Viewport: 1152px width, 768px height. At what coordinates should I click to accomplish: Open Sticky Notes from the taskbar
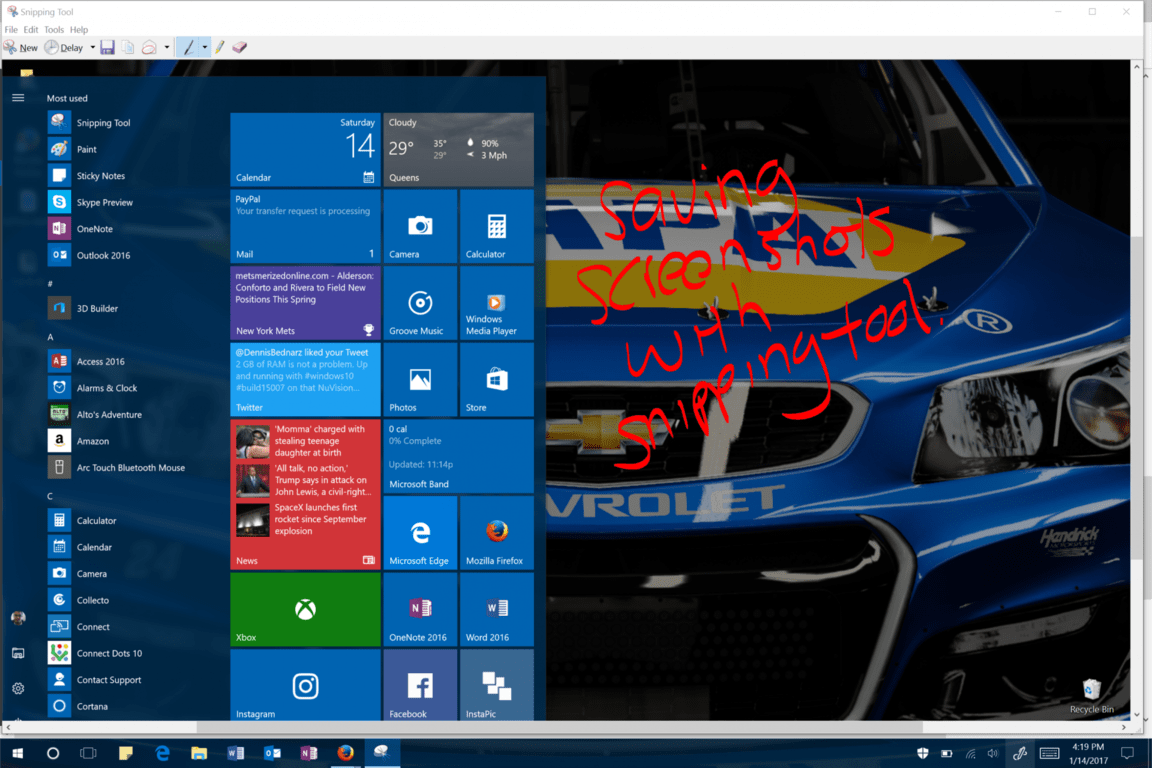[x=126, y=753]
